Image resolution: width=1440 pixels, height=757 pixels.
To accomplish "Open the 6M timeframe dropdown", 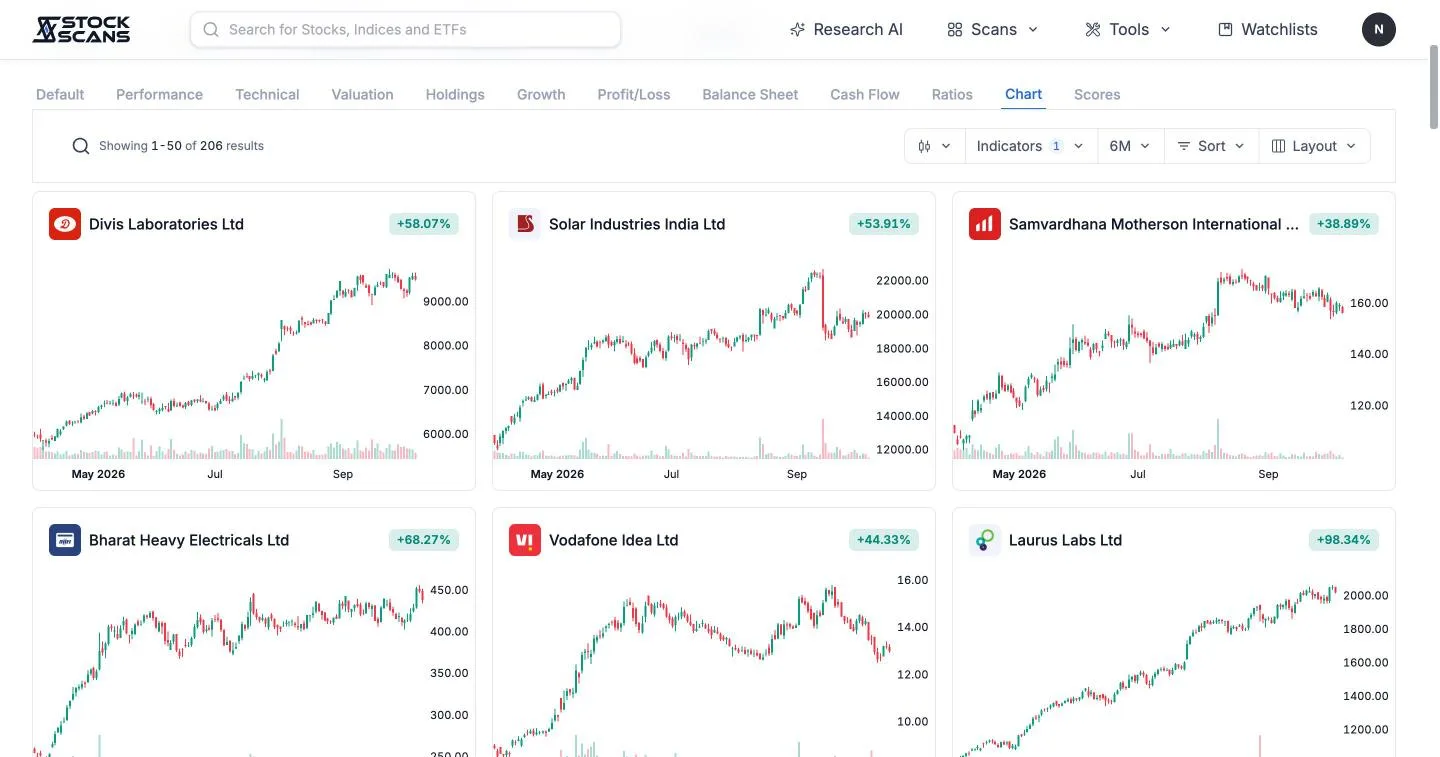I will tap(1129, 146).
